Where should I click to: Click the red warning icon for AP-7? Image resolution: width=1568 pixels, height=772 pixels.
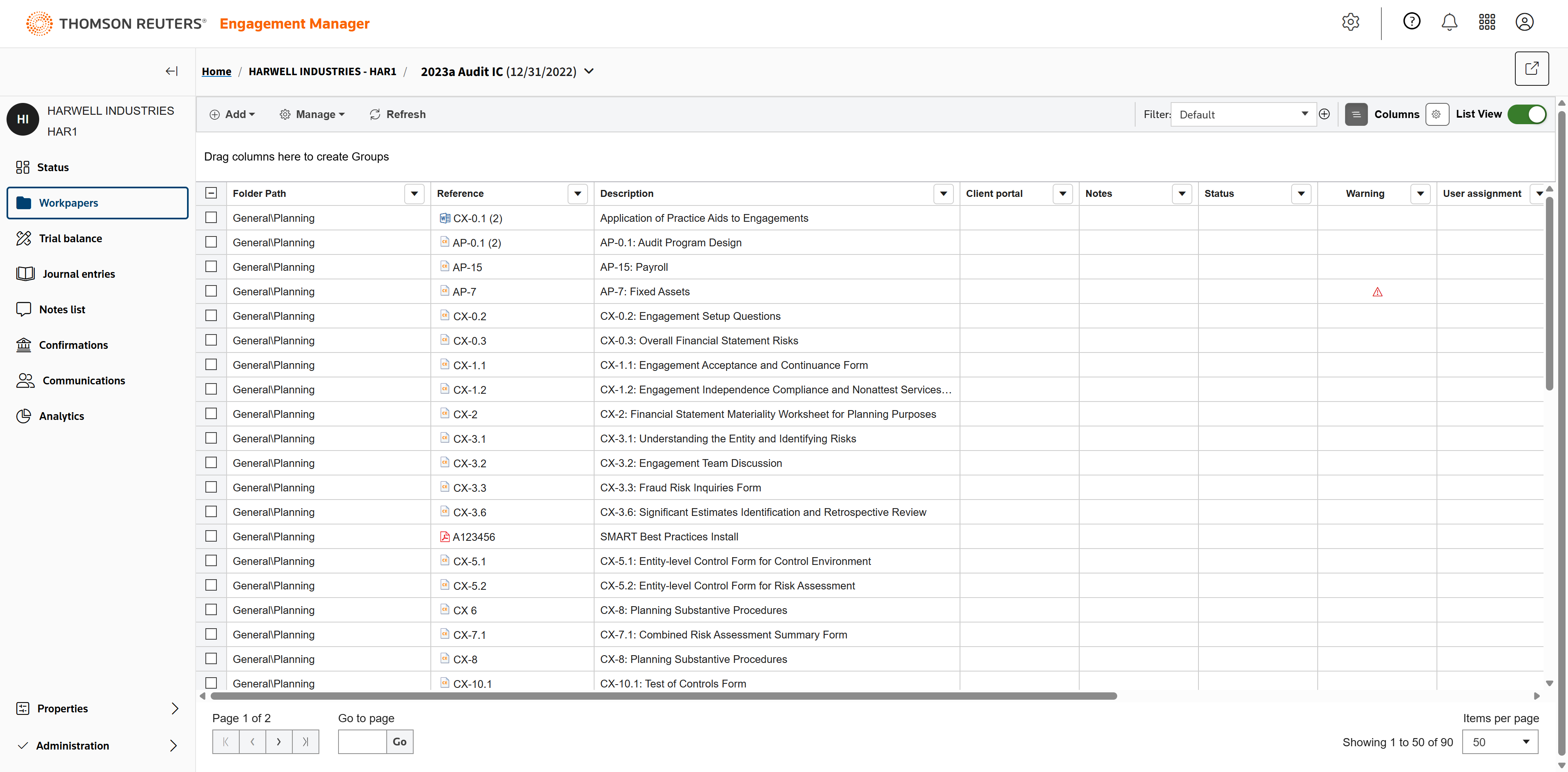1377,292
